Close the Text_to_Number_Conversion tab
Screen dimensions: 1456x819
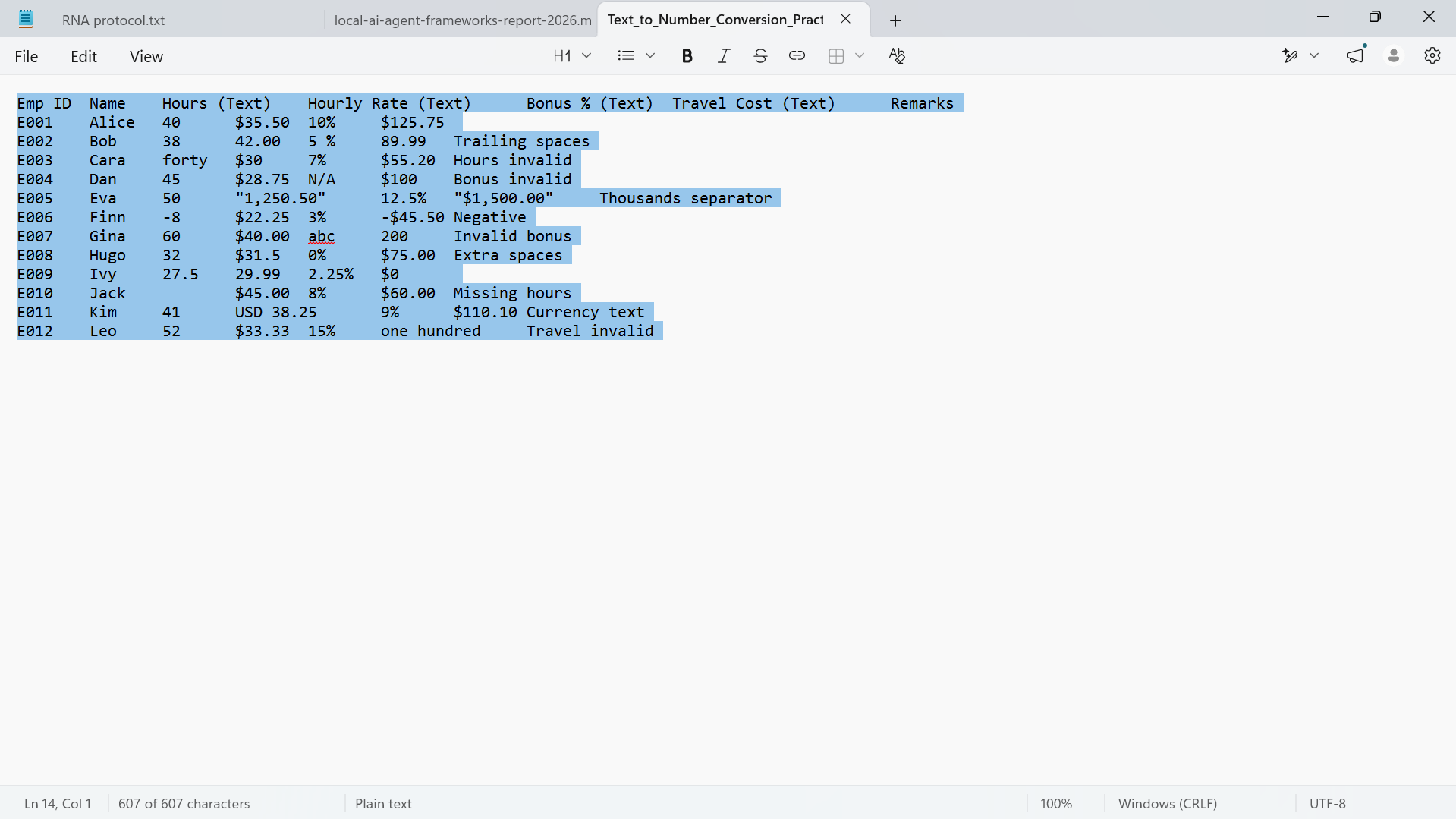click(x=845, y=19)
